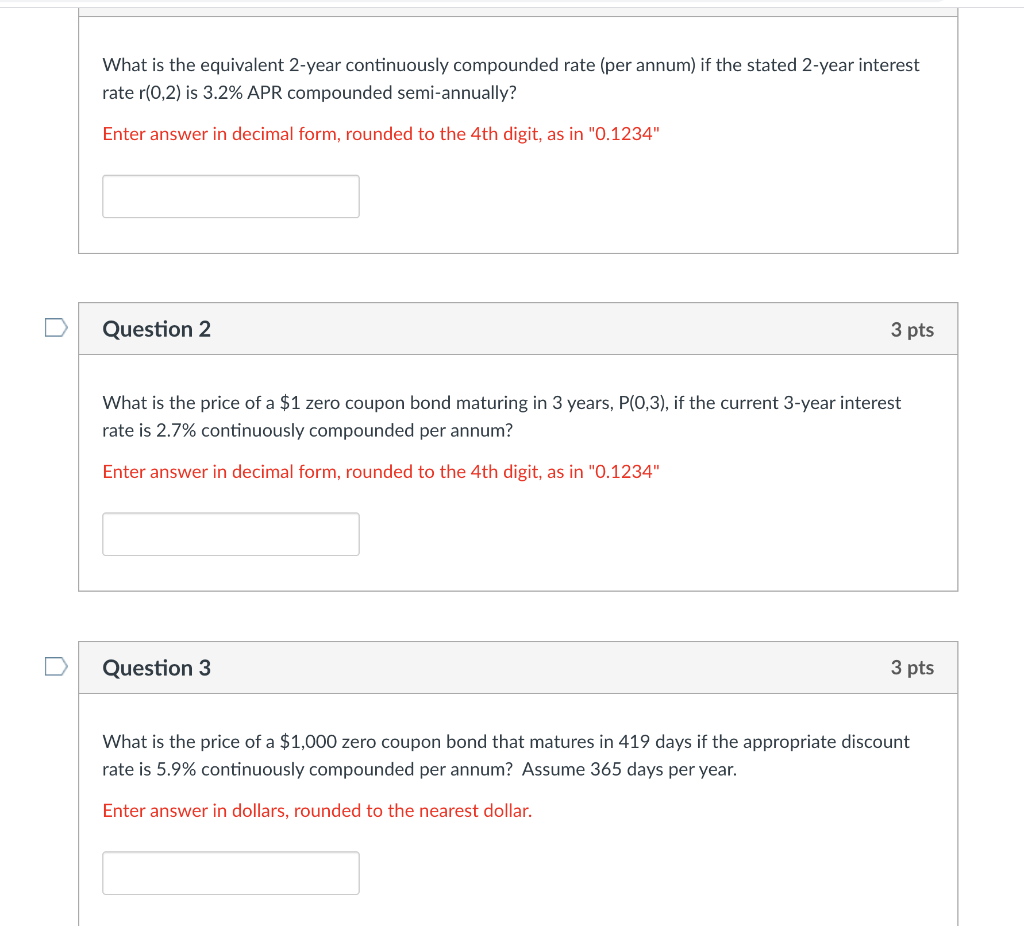
Task: Click the flag outline next to the first visible question
Action: 55,326
